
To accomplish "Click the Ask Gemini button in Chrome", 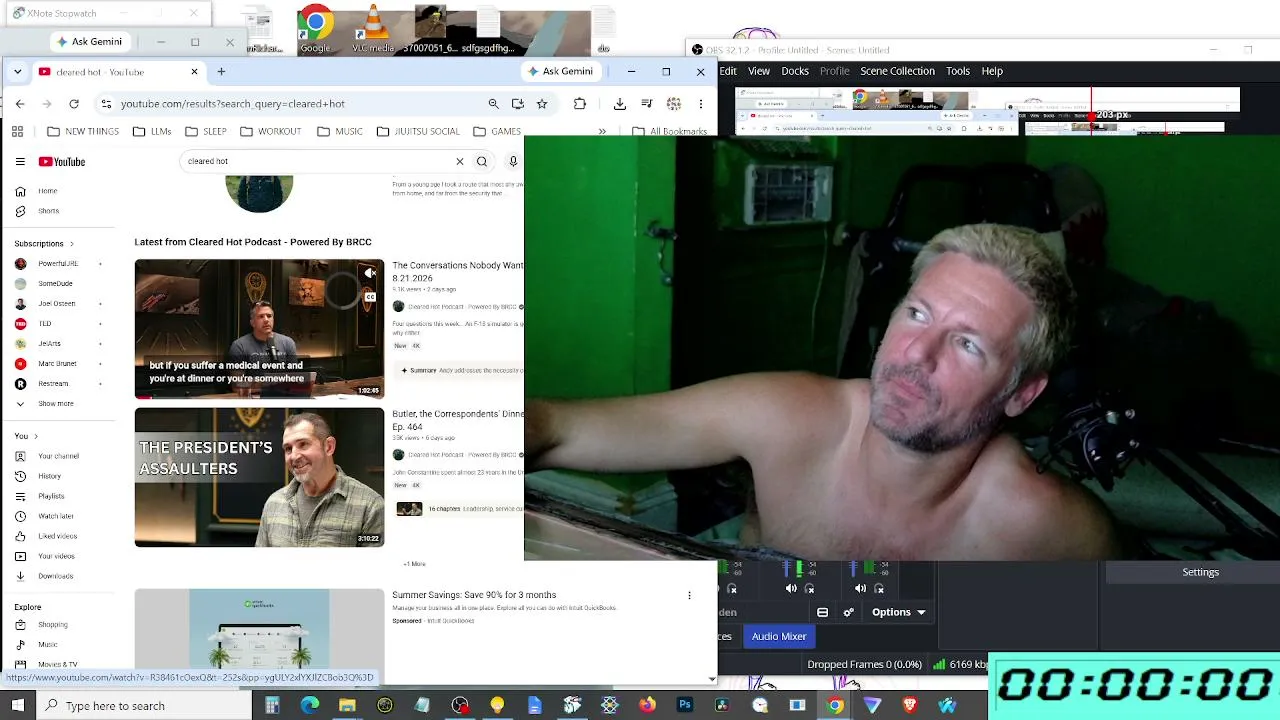I will [x=559, y=71].
